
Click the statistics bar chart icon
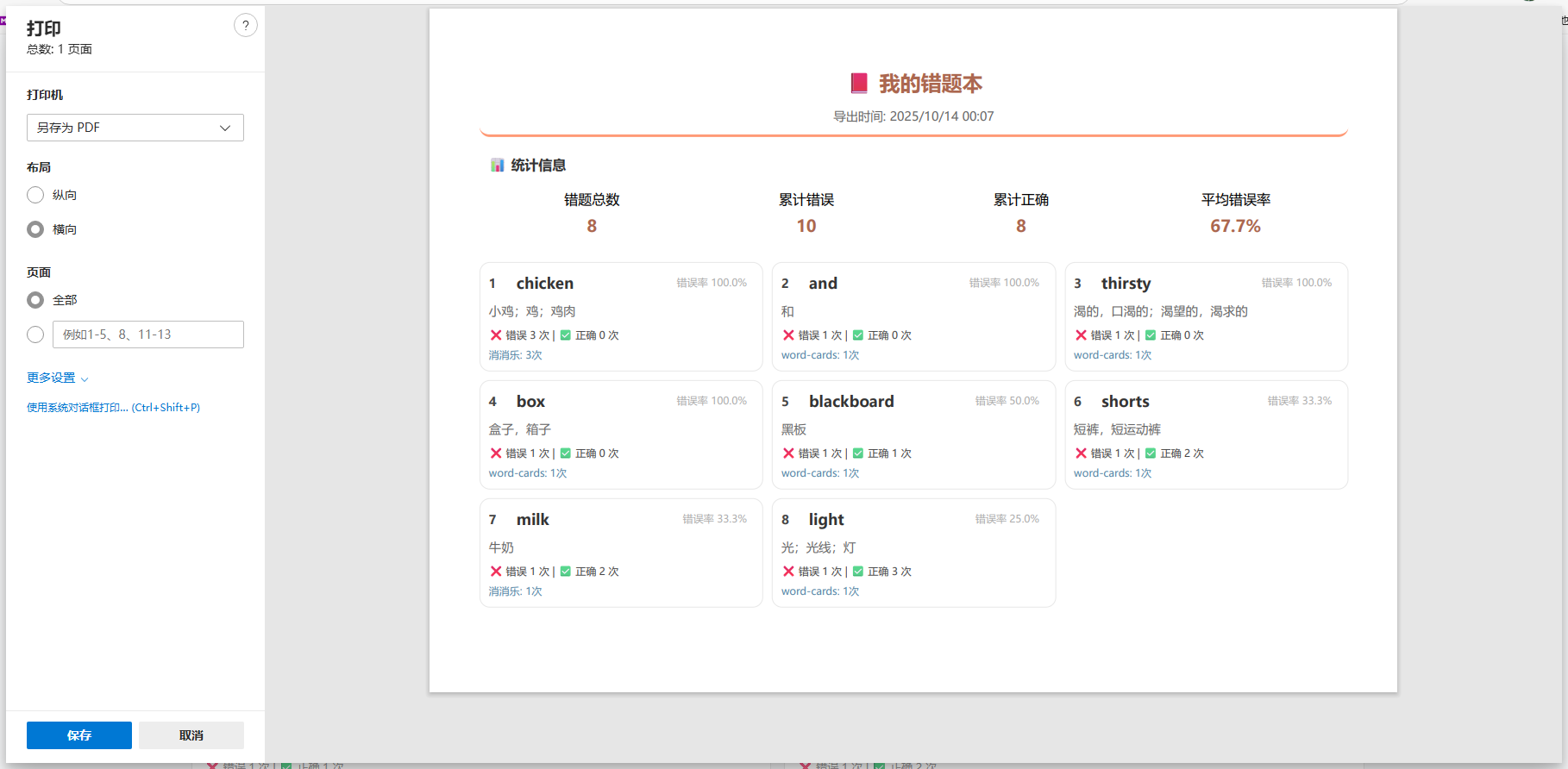[497, 165]
